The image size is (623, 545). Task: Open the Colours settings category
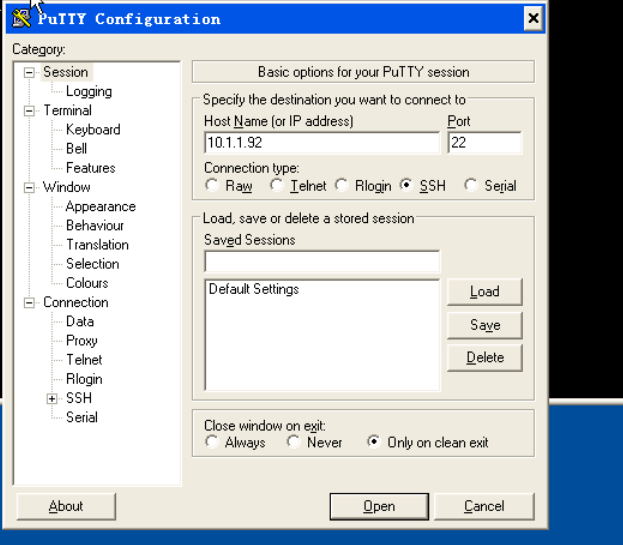point(87,283)
